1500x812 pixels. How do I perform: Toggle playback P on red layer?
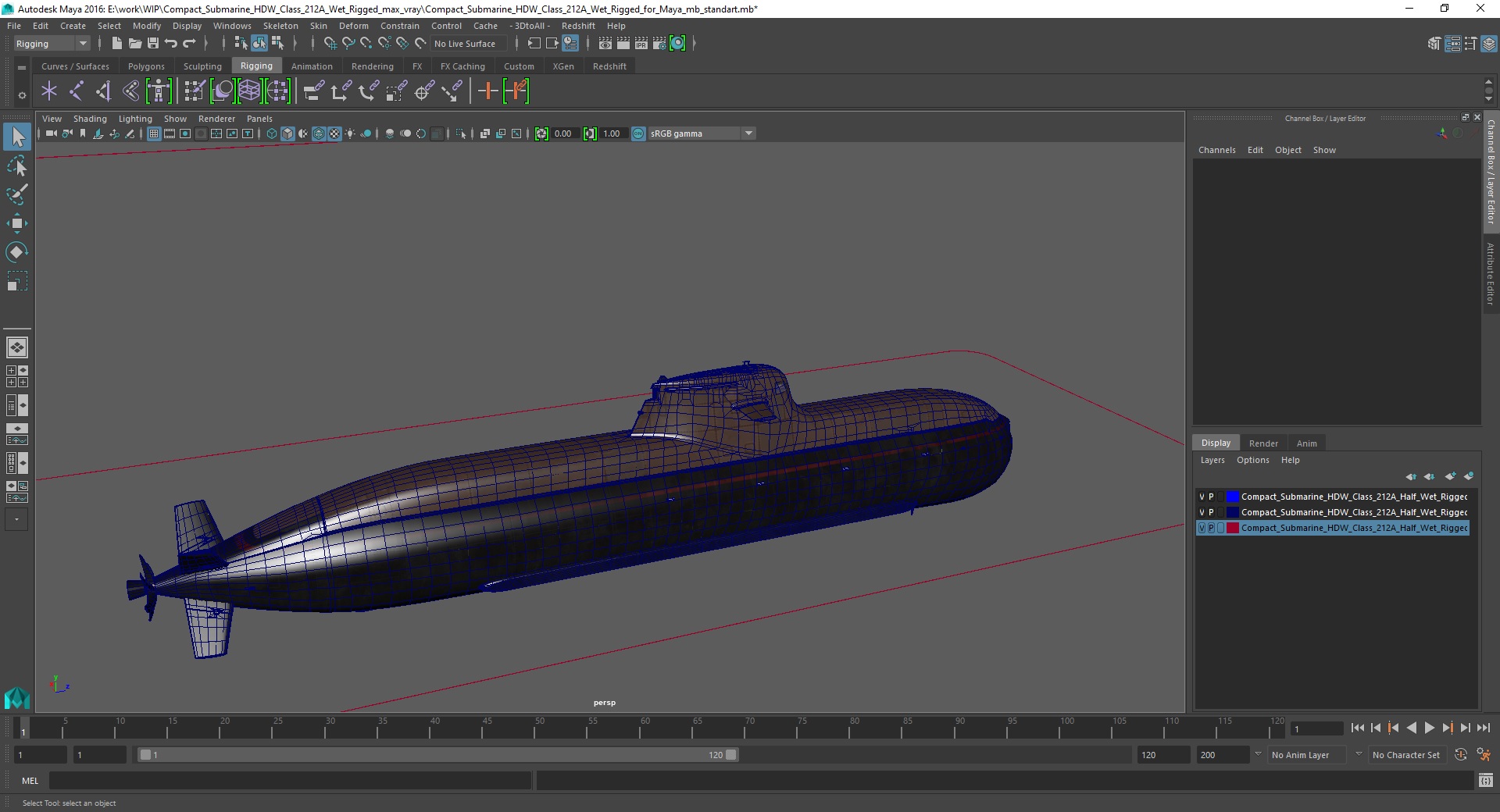pyautogui.click(x=1211, y=528)
